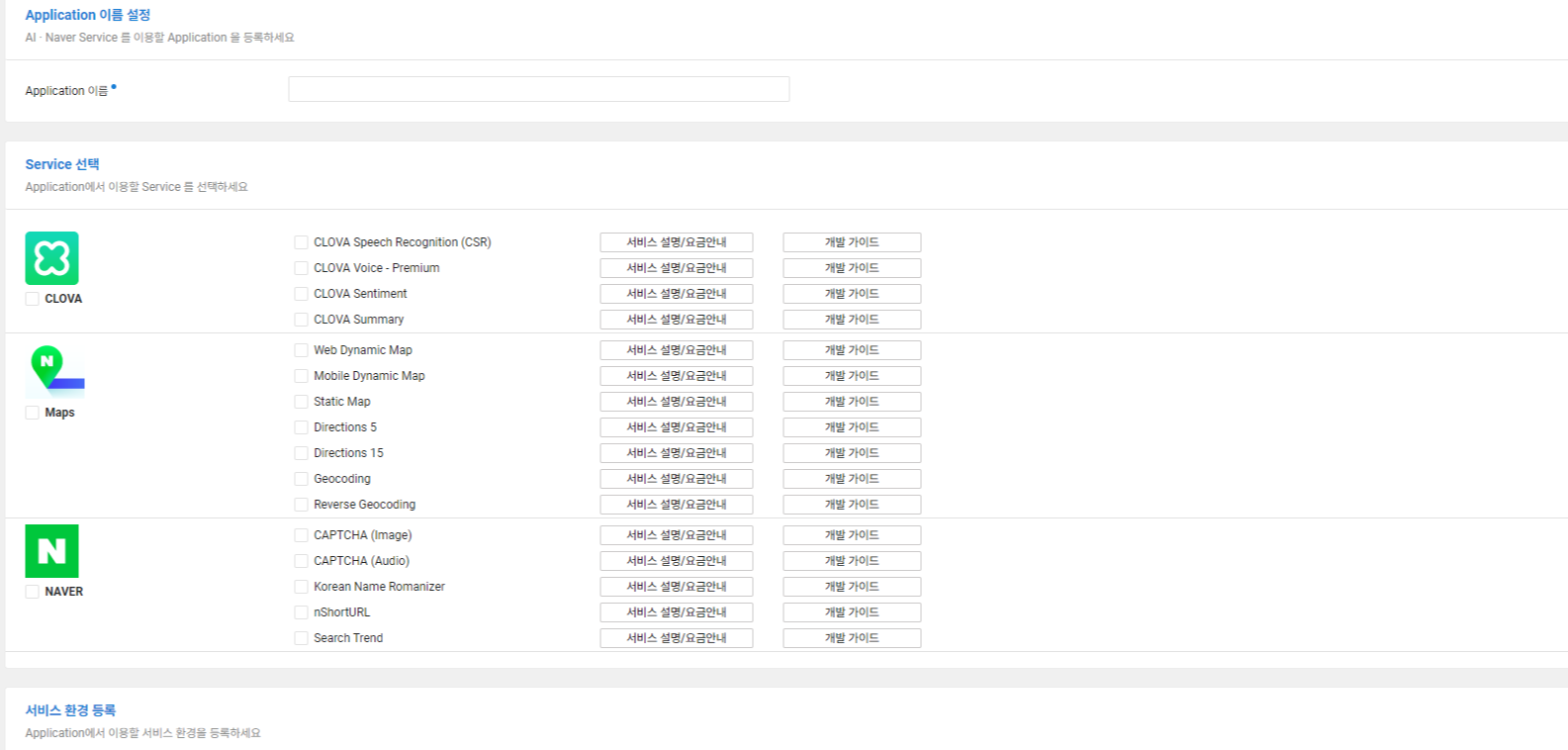Check the Maps group checkbox
The image size is (1568, 750).
click(33, 413)
